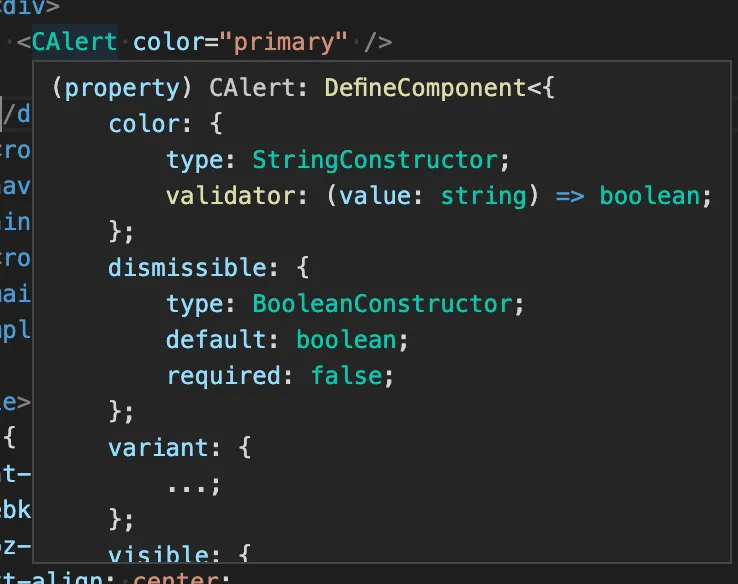Click the variant property in tooltip
Viewport: 738px width, 584px height.
point(159,448)
